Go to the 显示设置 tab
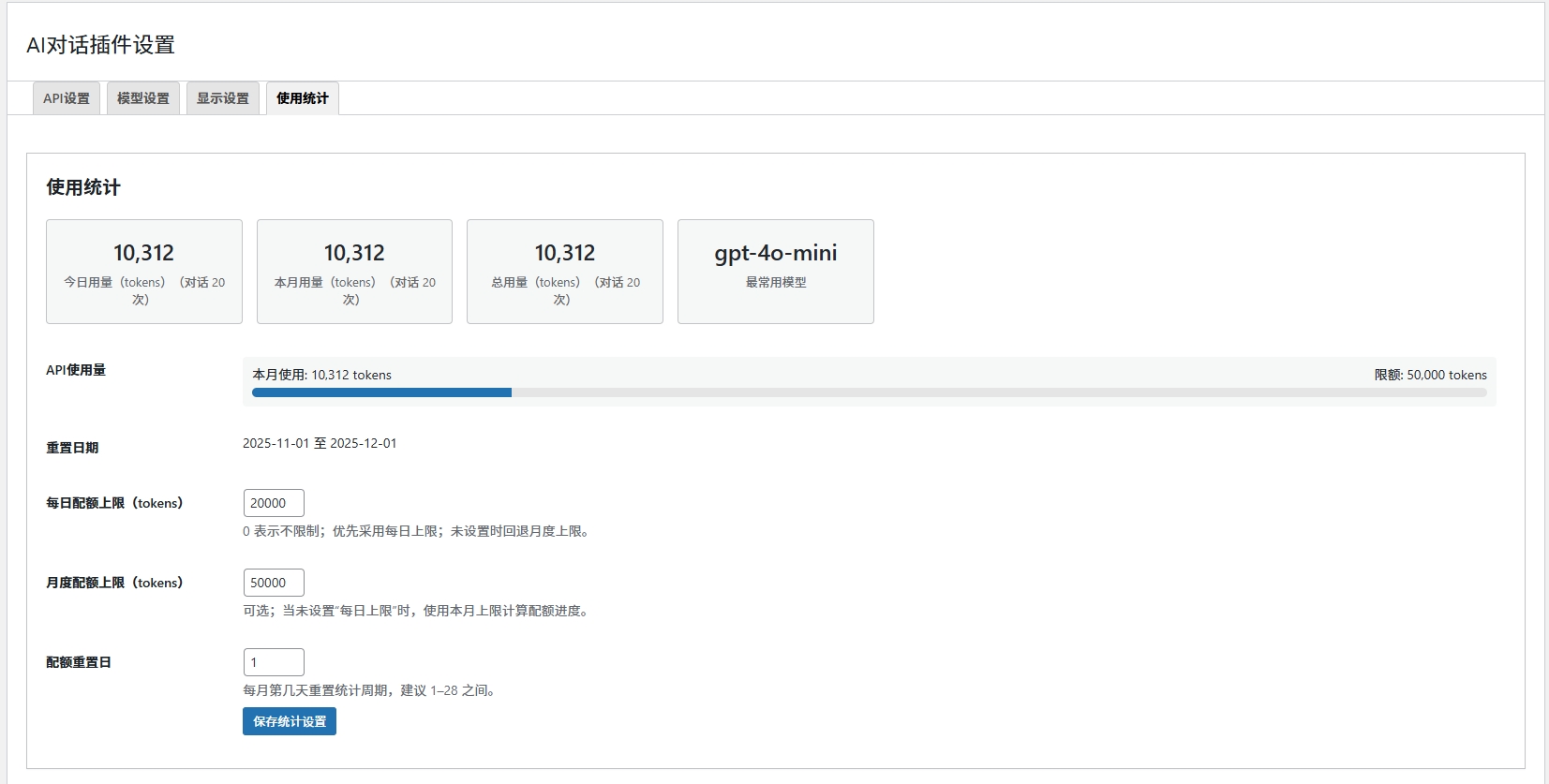1549x784 pixels. coord(222,98)
